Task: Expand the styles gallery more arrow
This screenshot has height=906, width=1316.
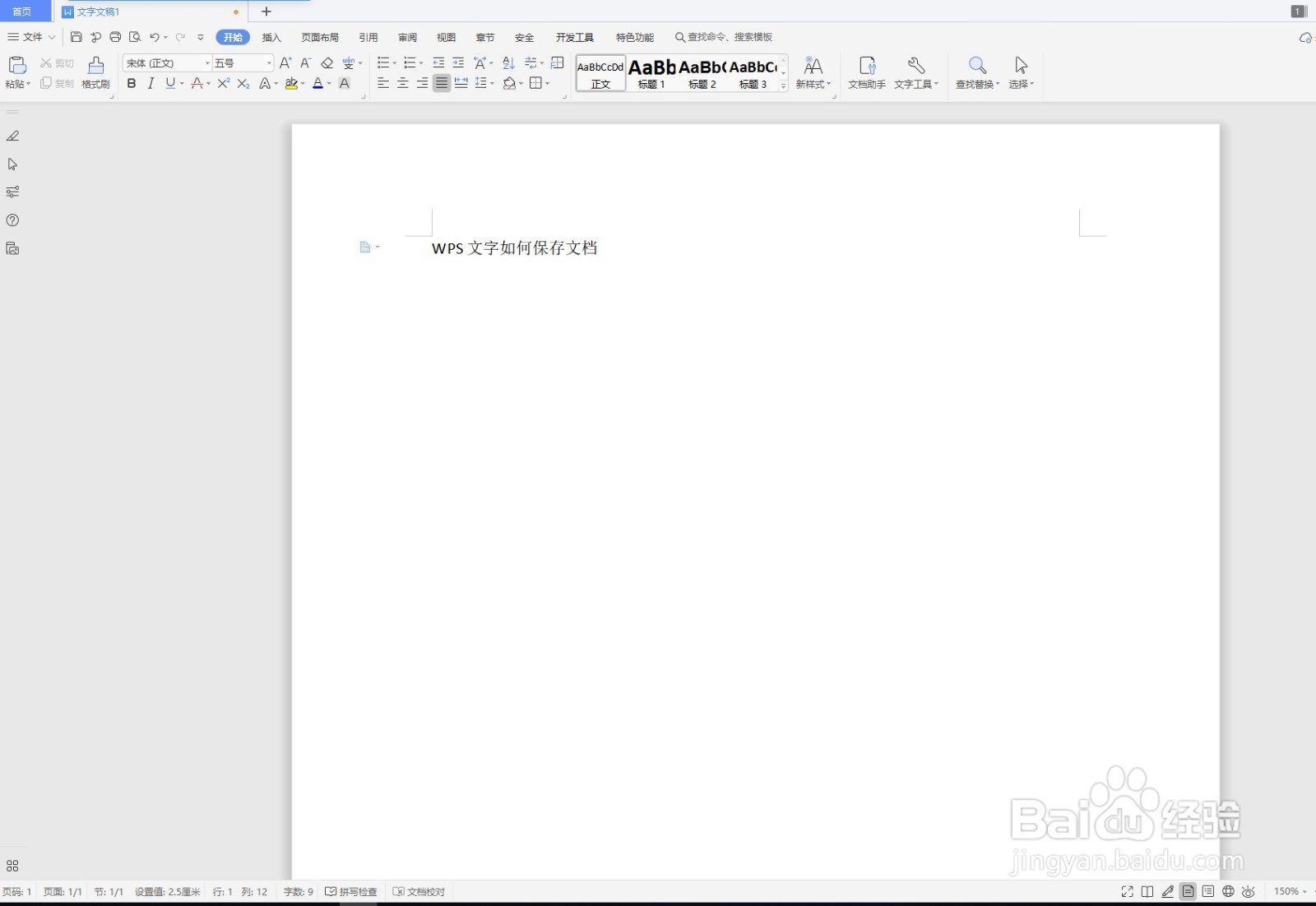Action: tap(783, 86)
